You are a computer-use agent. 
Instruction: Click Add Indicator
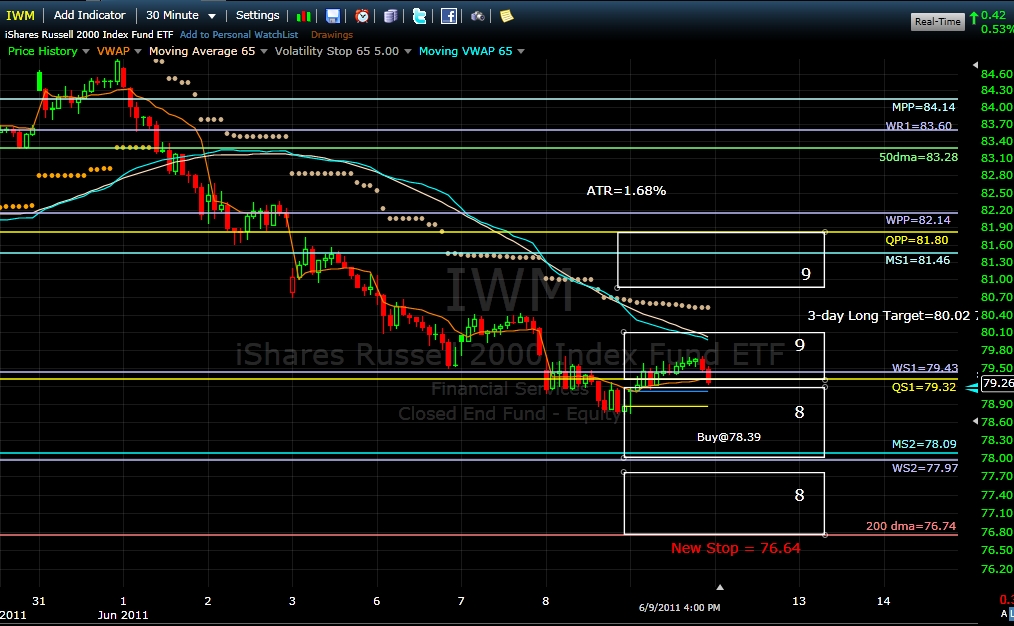[x=89, y=15]
